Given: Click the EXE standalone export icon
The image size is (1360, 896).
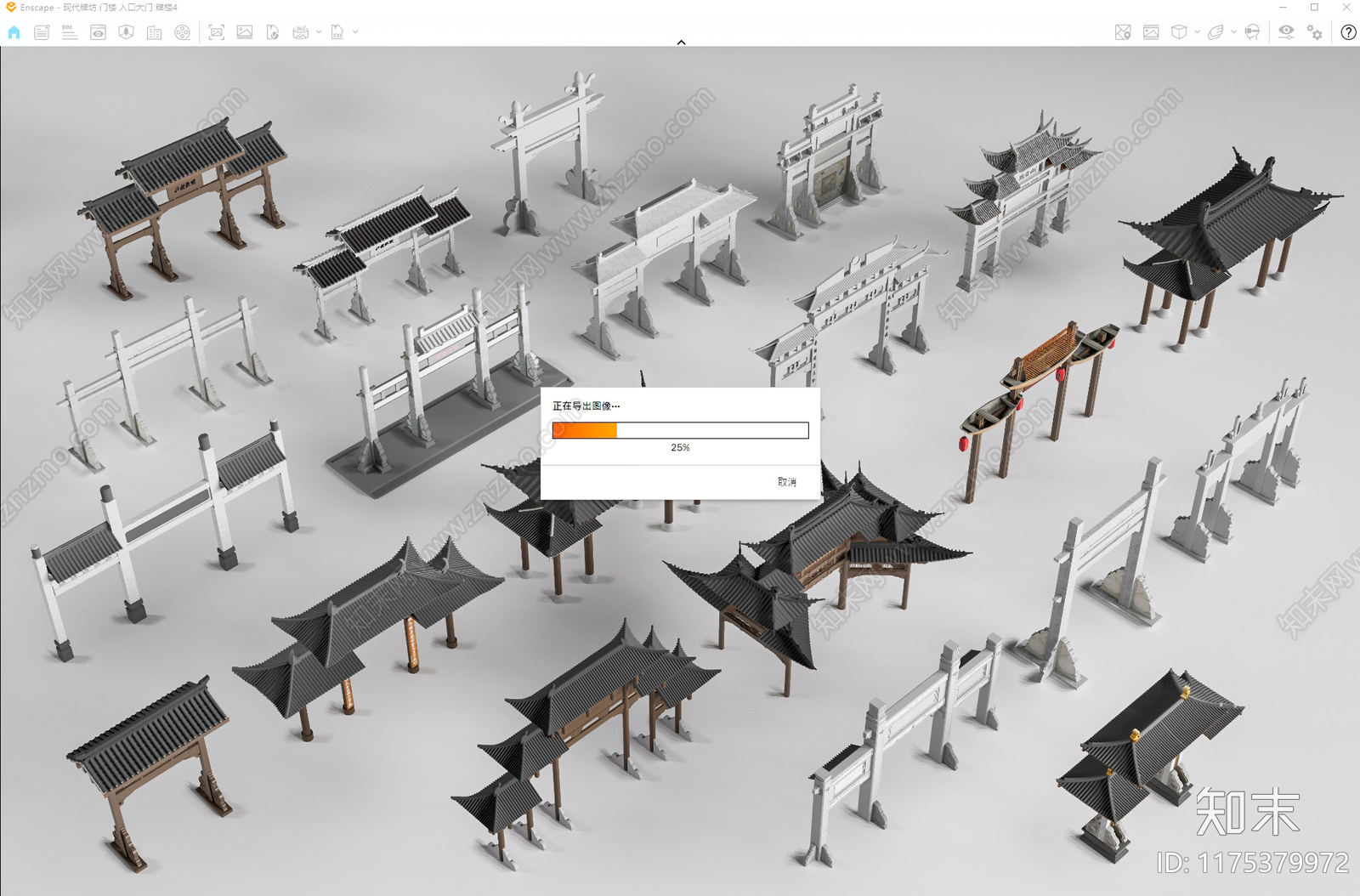Looking at the screenshot, I should (337, 32).
